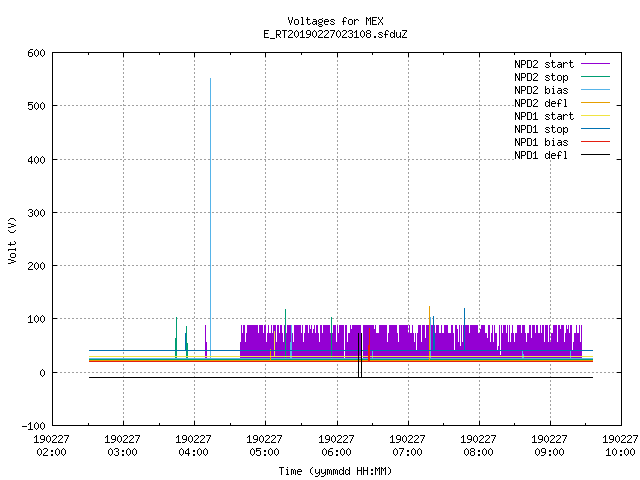Image resolution: width=640 pixels, height=480 pixels.
Task: Click the light blue NPD2 bias legend line
Action: pos(596,90)
